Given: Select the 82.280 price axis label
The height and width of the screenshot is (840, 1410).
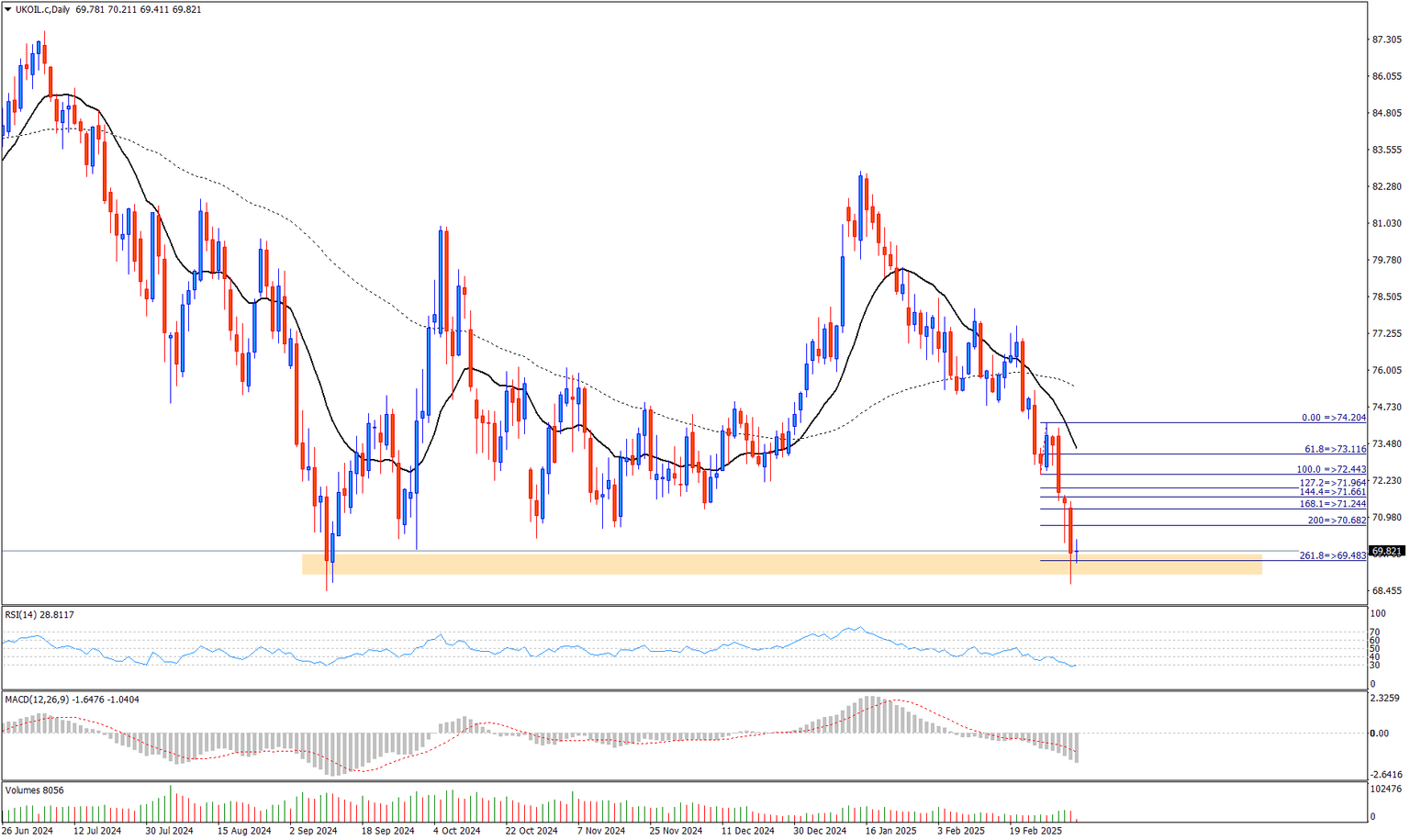Looking at the screenshot, I should (x=1386, y=186).
